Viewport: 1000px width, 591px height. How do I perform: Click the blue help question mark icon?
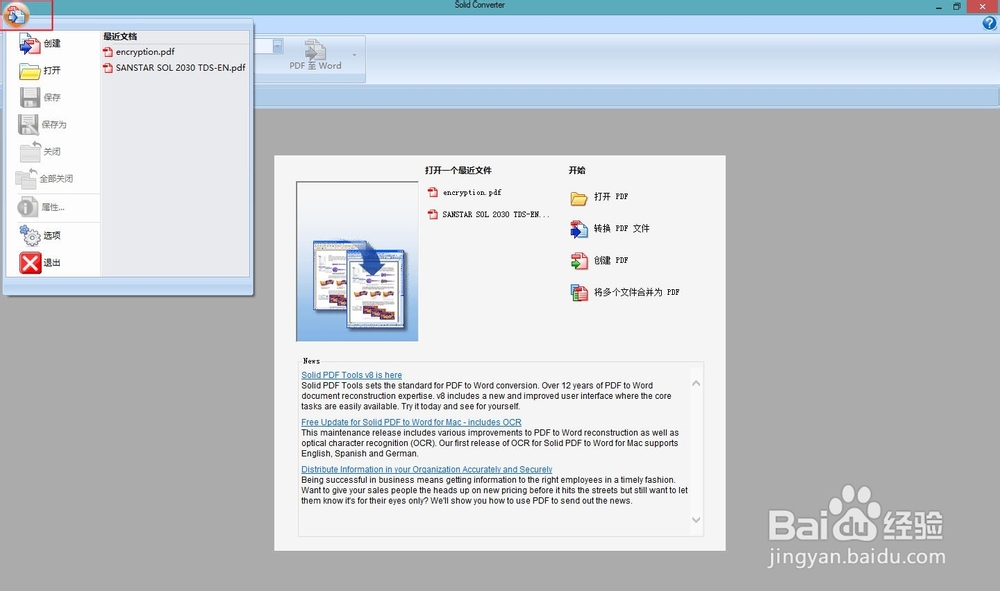(x=989, y=24)
